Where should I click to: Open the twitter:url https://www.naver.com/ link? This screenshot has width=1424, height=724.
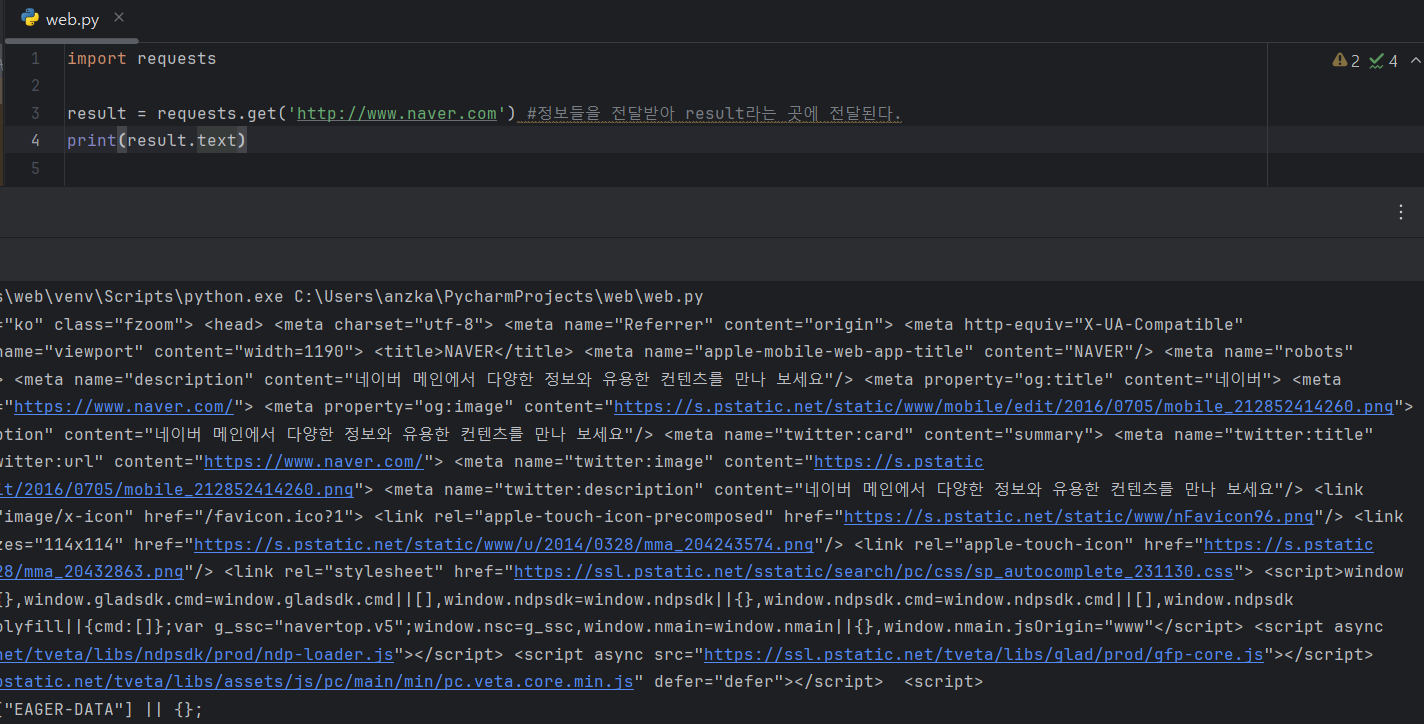314,462
